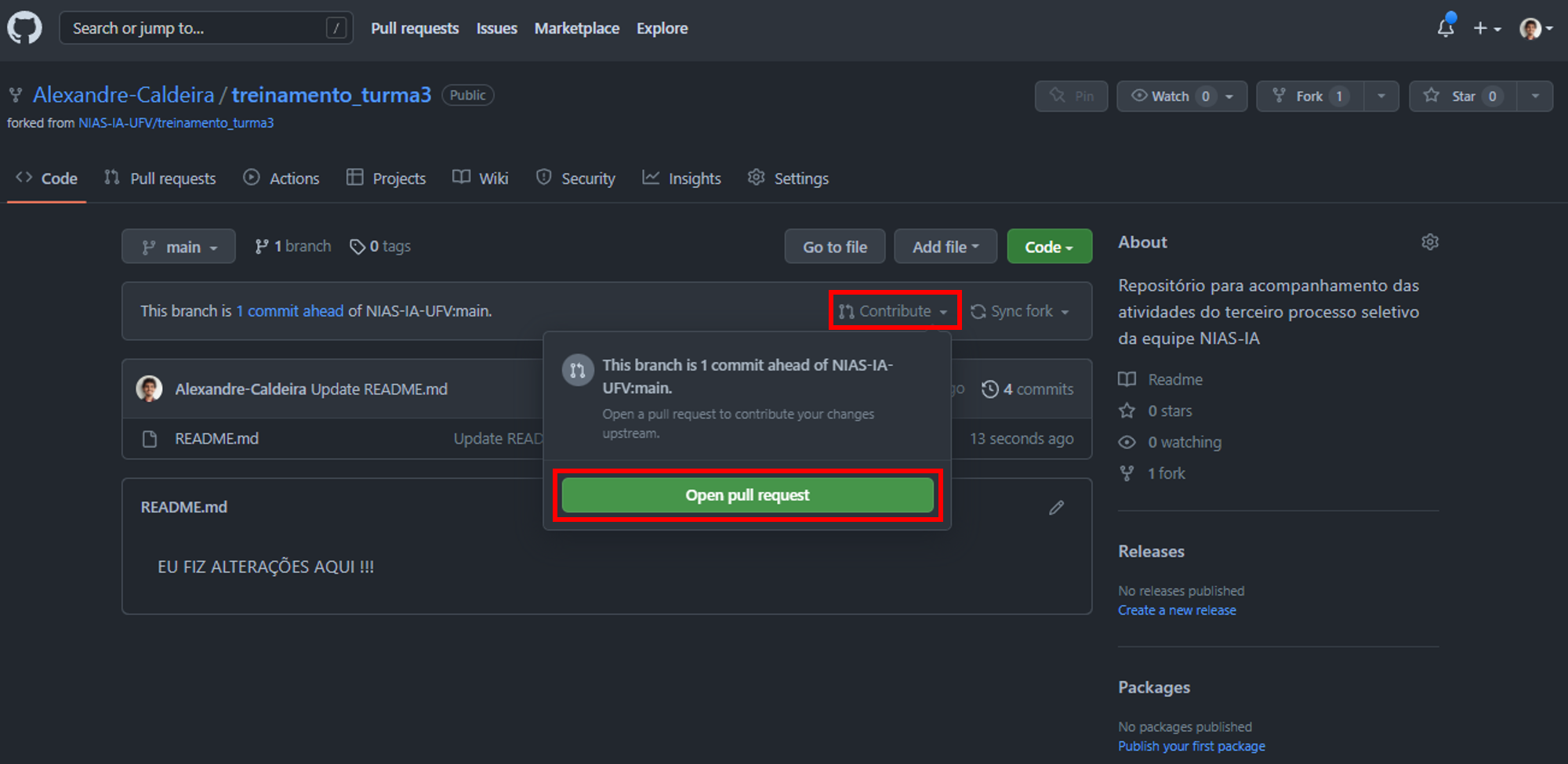Click Go to file button
This screenshot has width=1568, height=764.
pos(835,246)
